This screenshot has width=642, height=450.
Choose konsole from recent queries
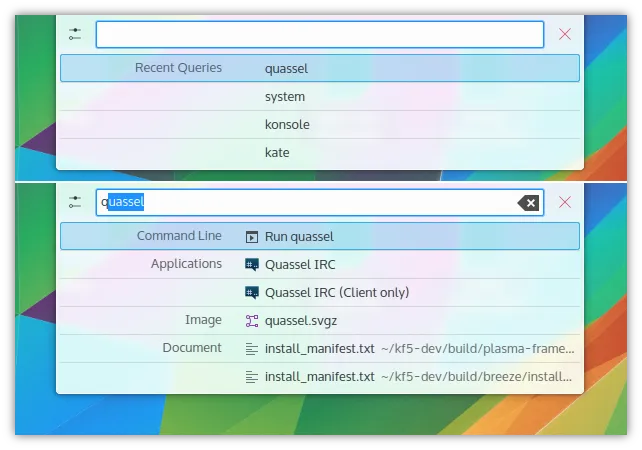(x=287, y=125)
